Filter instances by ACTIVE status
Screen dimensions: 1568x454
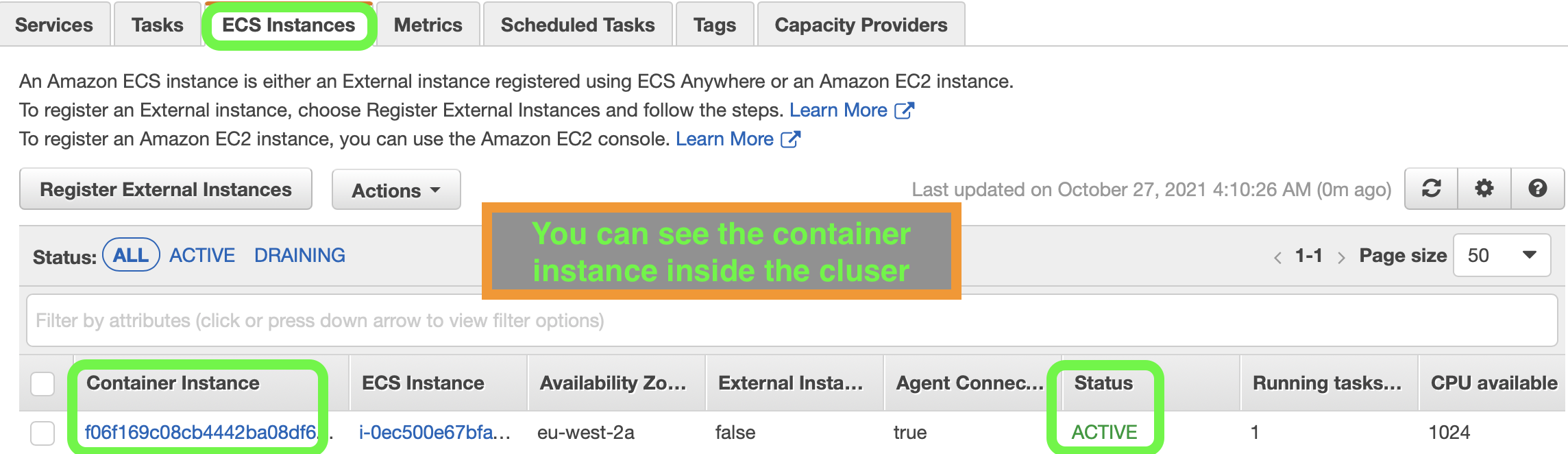[x=202, y=254]
